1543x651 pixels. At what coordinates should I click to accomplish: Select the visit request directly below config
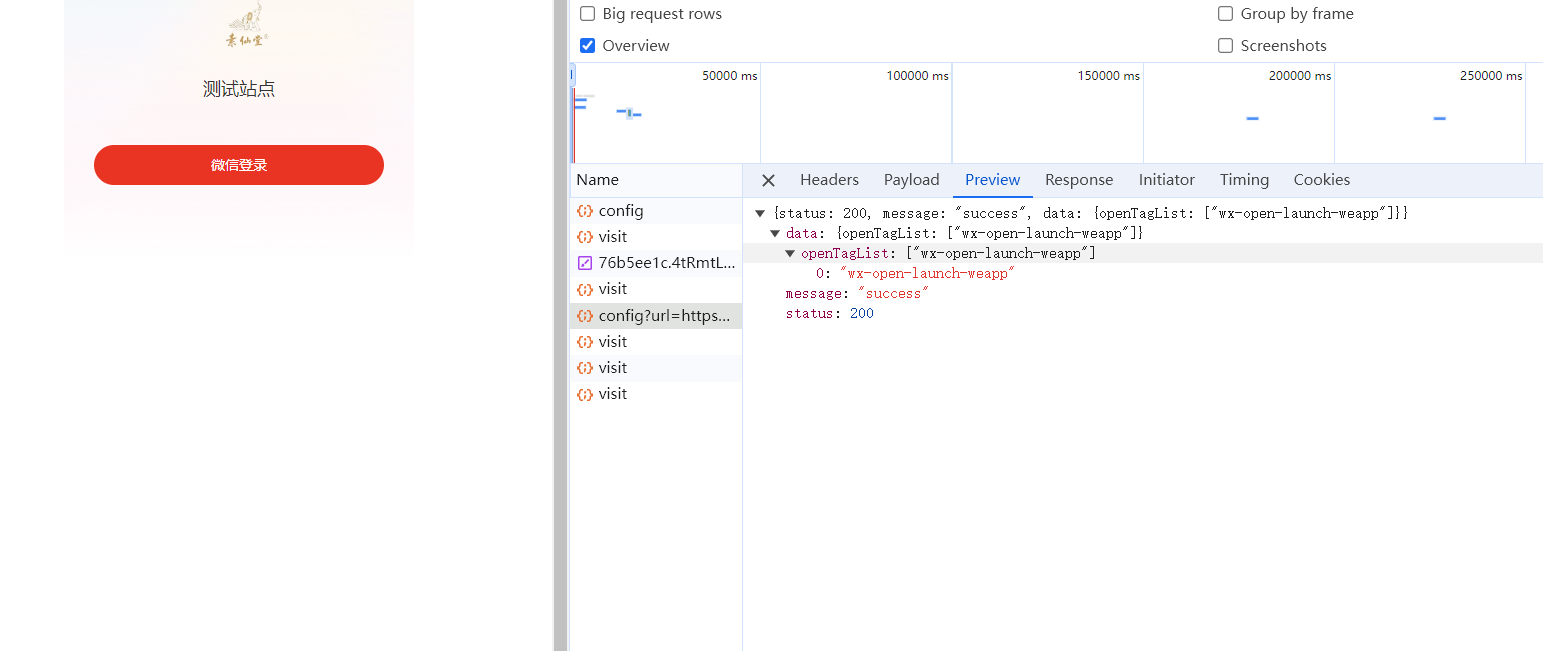coord(656,237)
